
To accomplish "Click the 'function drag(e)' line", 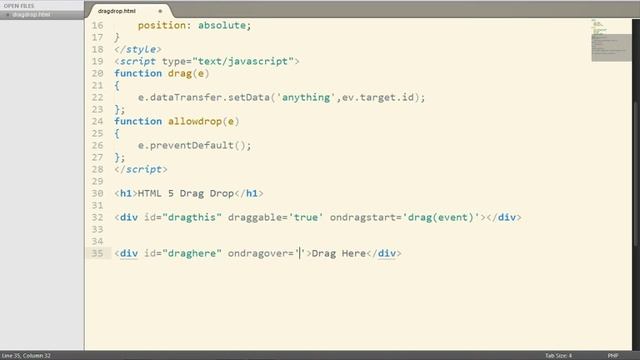I will pyautogui.click(x=162, y=73).
